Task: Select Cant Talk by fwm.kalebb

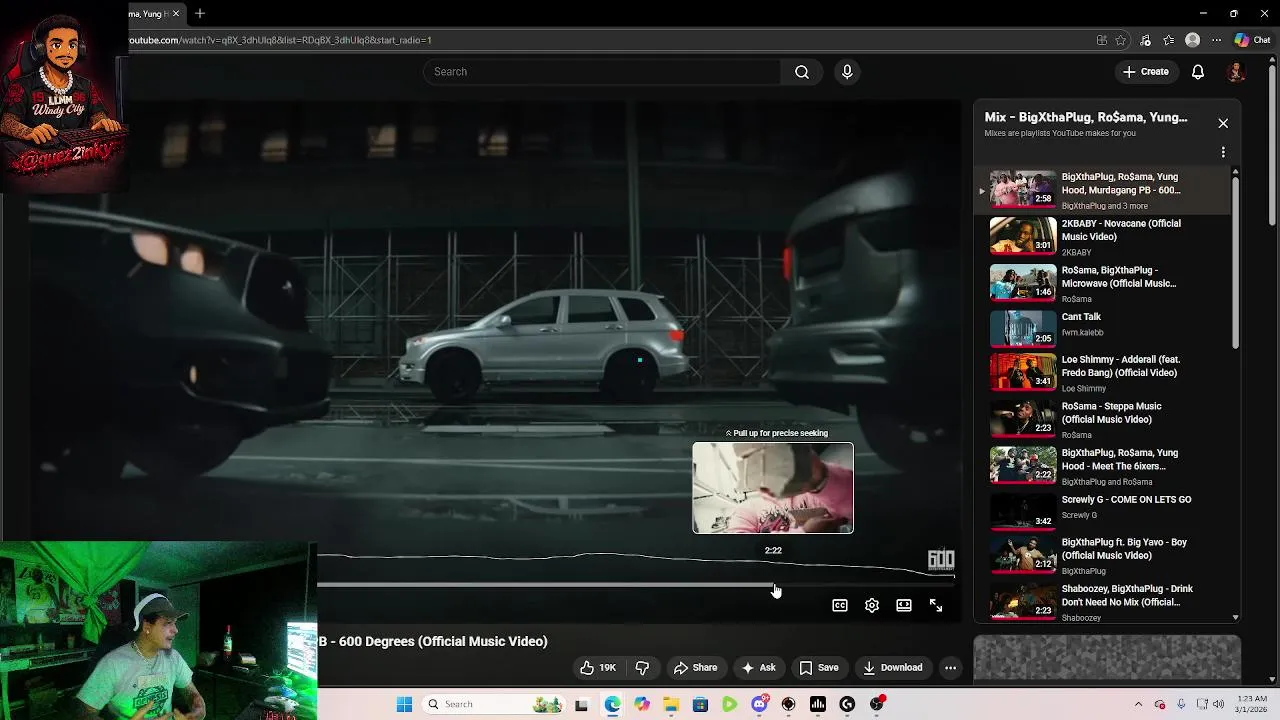Action: point(1103,330)
